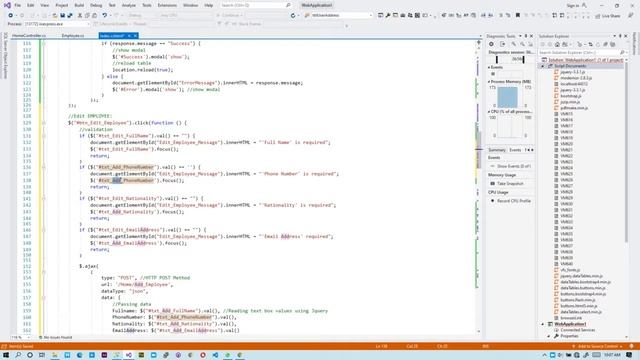
Task: Open the Process dropdown showing iisexpress.exe
Action: point(56,24)
